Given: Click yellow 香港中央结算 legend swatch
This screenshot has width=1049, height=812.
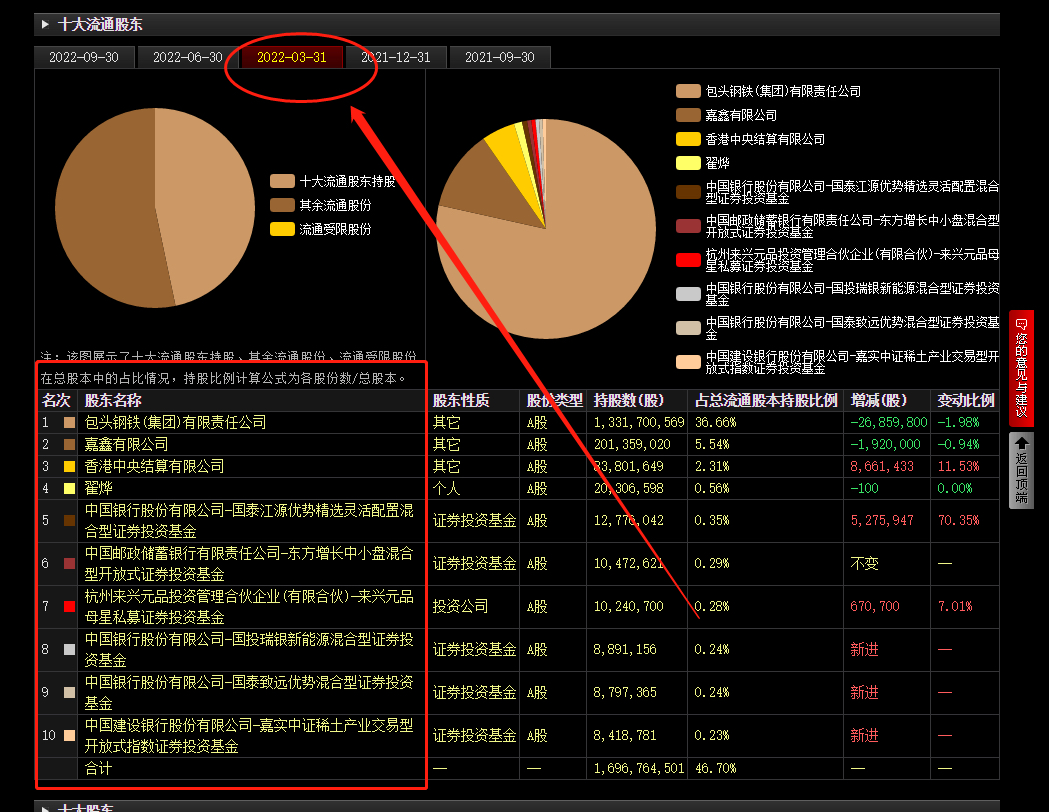Looking at the screenshot, I should (688, 139).
